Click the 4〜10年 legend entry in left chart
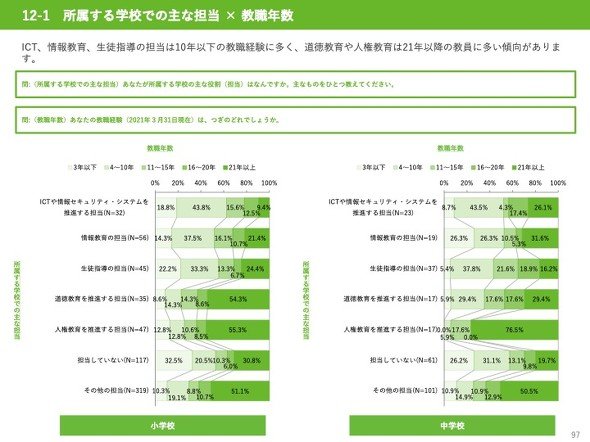The image size is (590, 442). (x=119, y=168)
